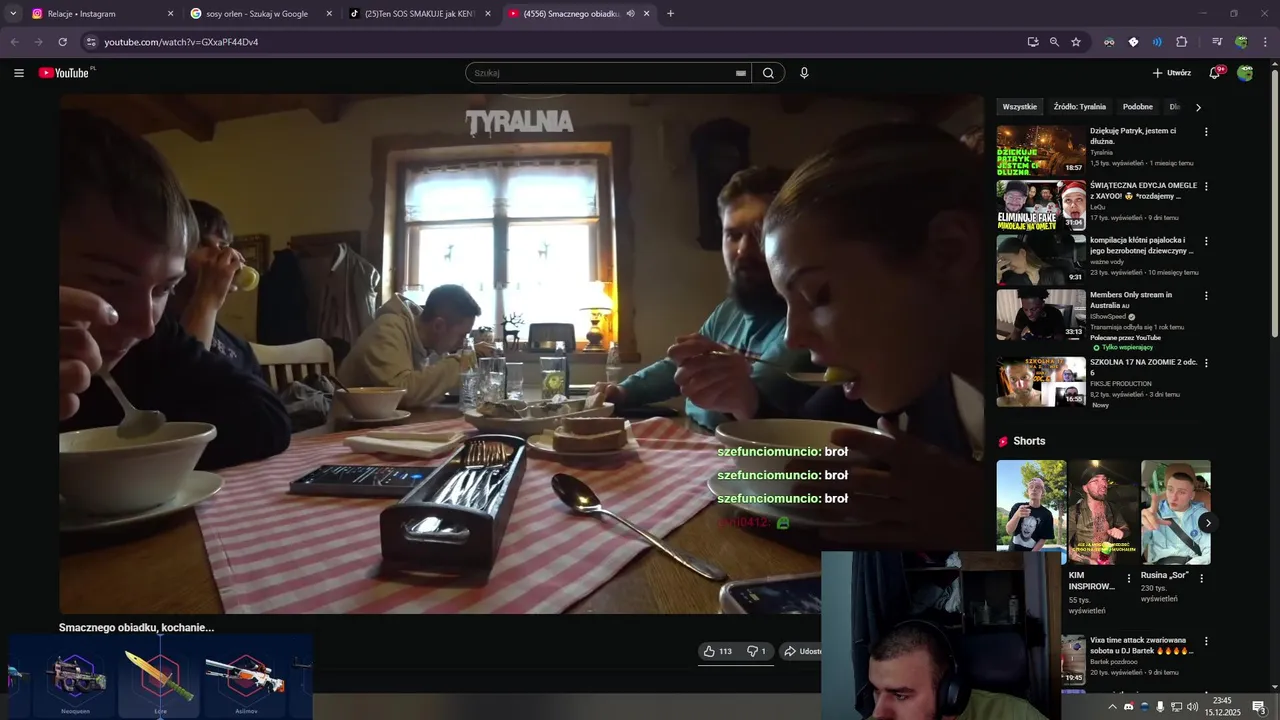Close the TikTok SOS SMAKUJE tab
The width and height of the screenshot is (1280, 720).
point(488,14)
